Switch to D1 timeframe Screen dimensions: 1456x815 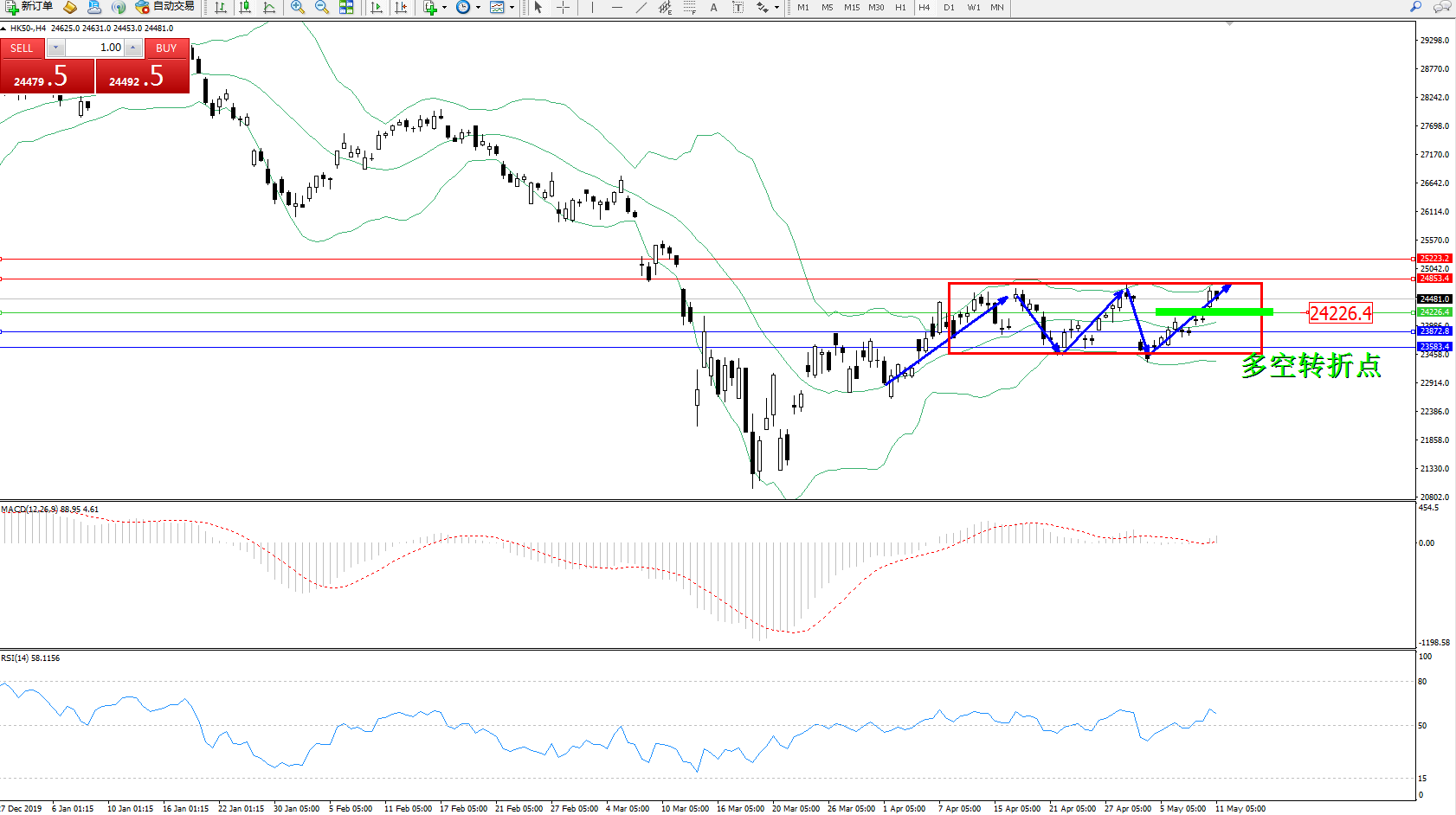(949, 8)
